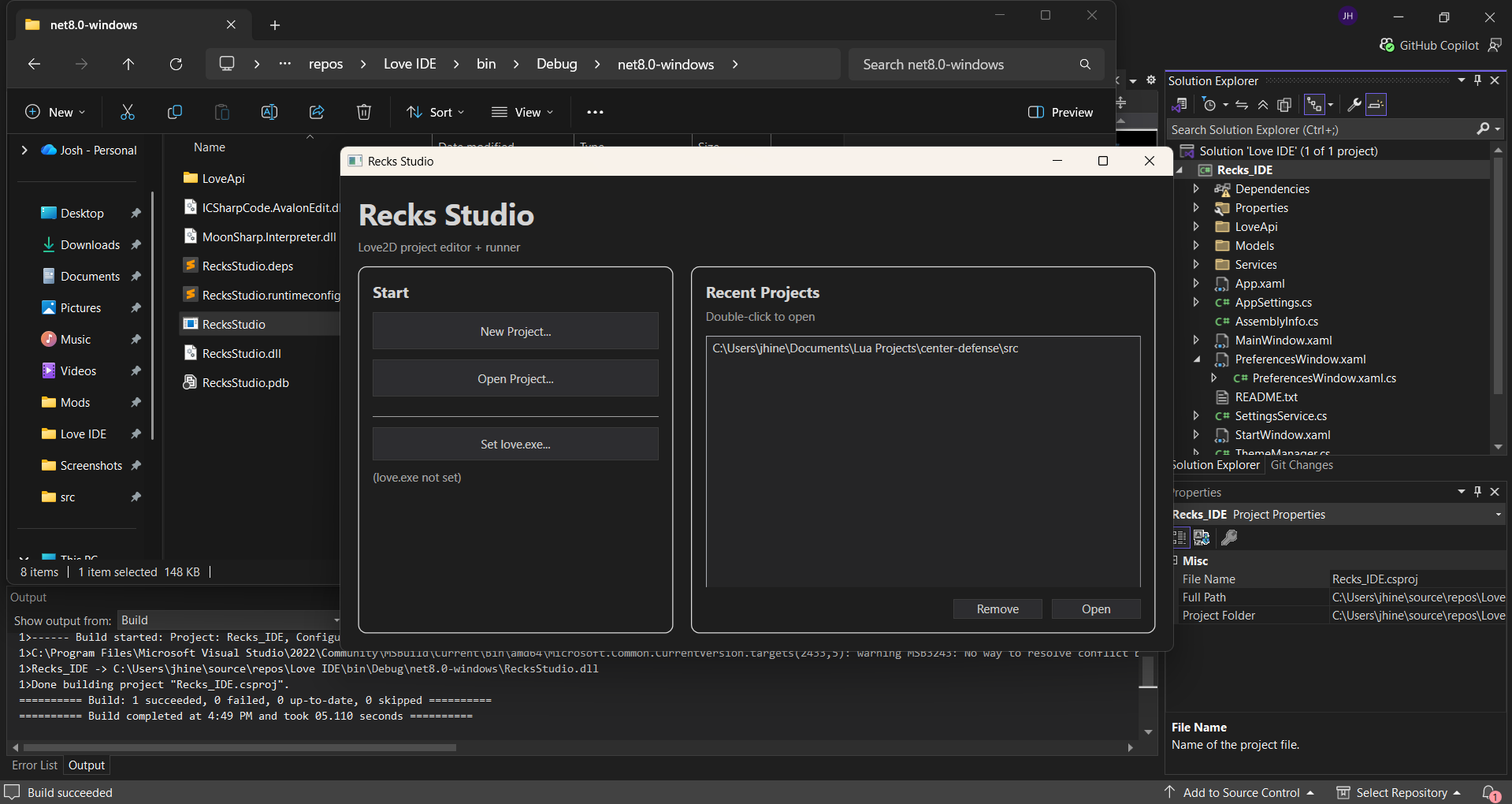The width and height of the screenshot is (1512, 804).
Task: Click the Set love.exe... button
Action: click(x=515, y=445)
